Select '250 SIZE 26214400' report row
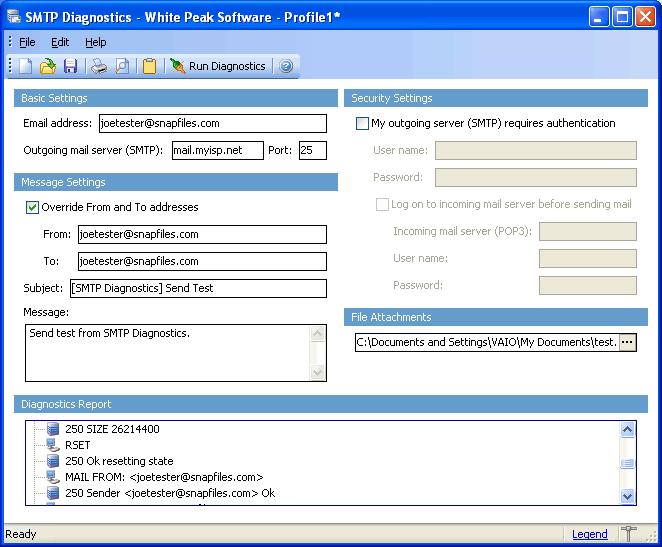 112,429
